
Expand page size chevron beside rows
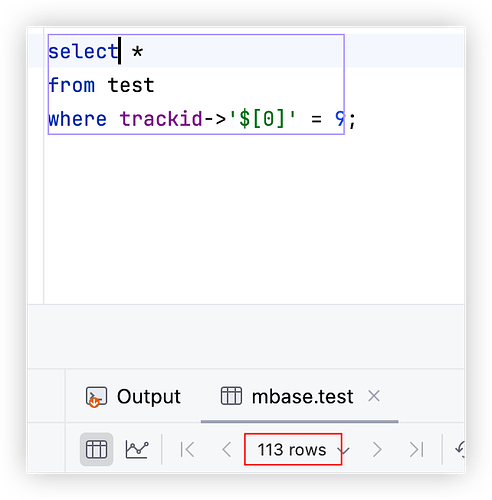point(343,450)
